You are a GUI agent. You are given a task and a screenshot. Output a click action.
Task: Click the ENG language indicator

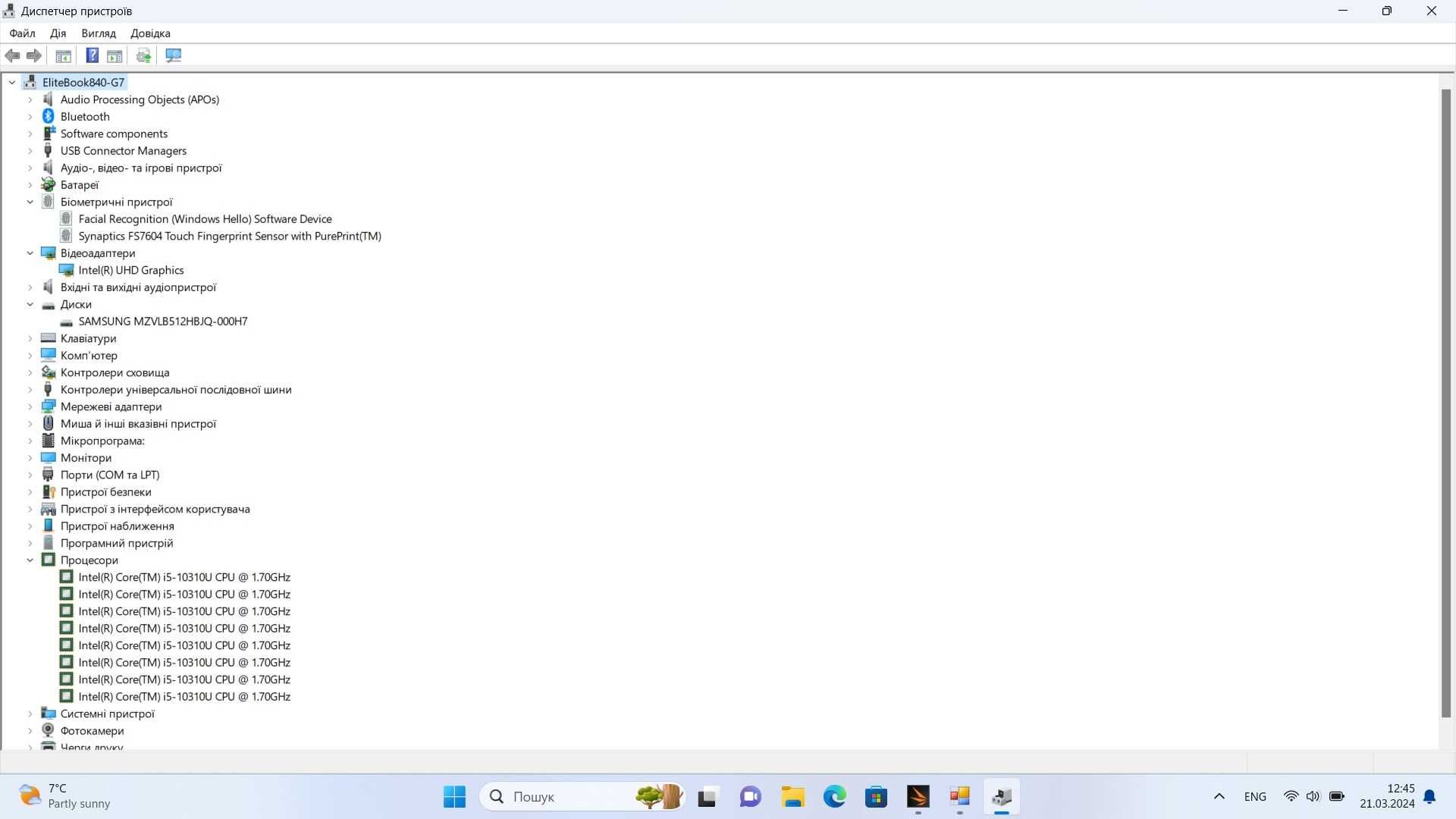[1255, 796]
